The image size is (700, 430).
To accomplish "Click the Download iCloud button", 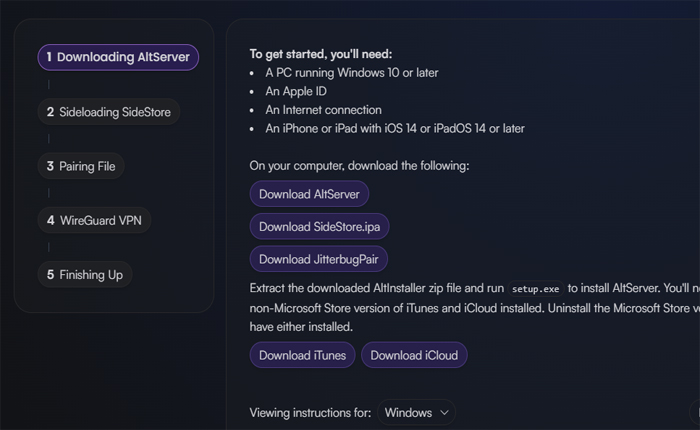I will pyautogui.click(x=413, y=355).
